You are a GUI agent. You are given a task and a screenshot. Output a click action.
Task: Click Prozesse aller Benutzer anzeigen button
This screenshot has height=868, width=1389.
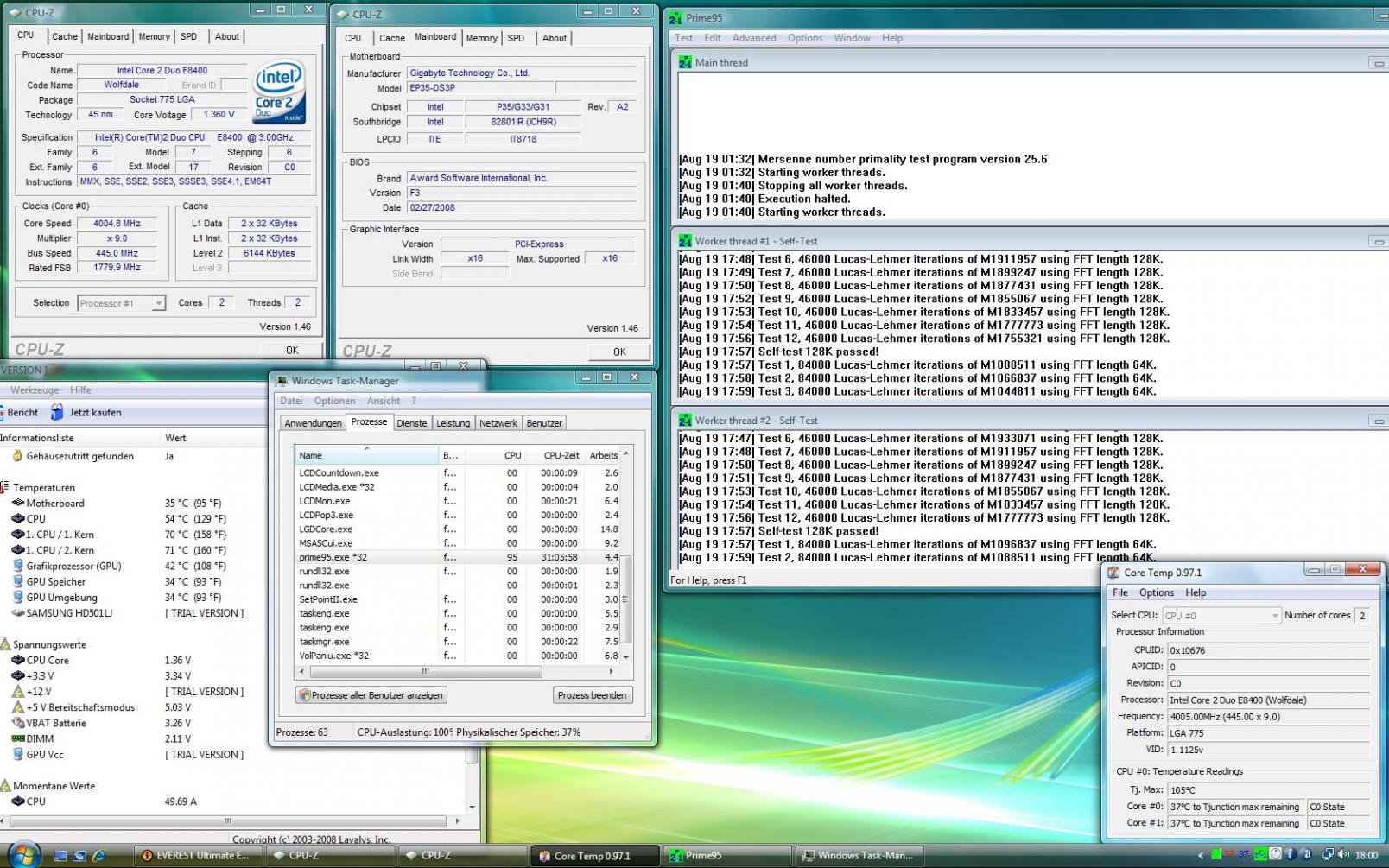point(371,695)
